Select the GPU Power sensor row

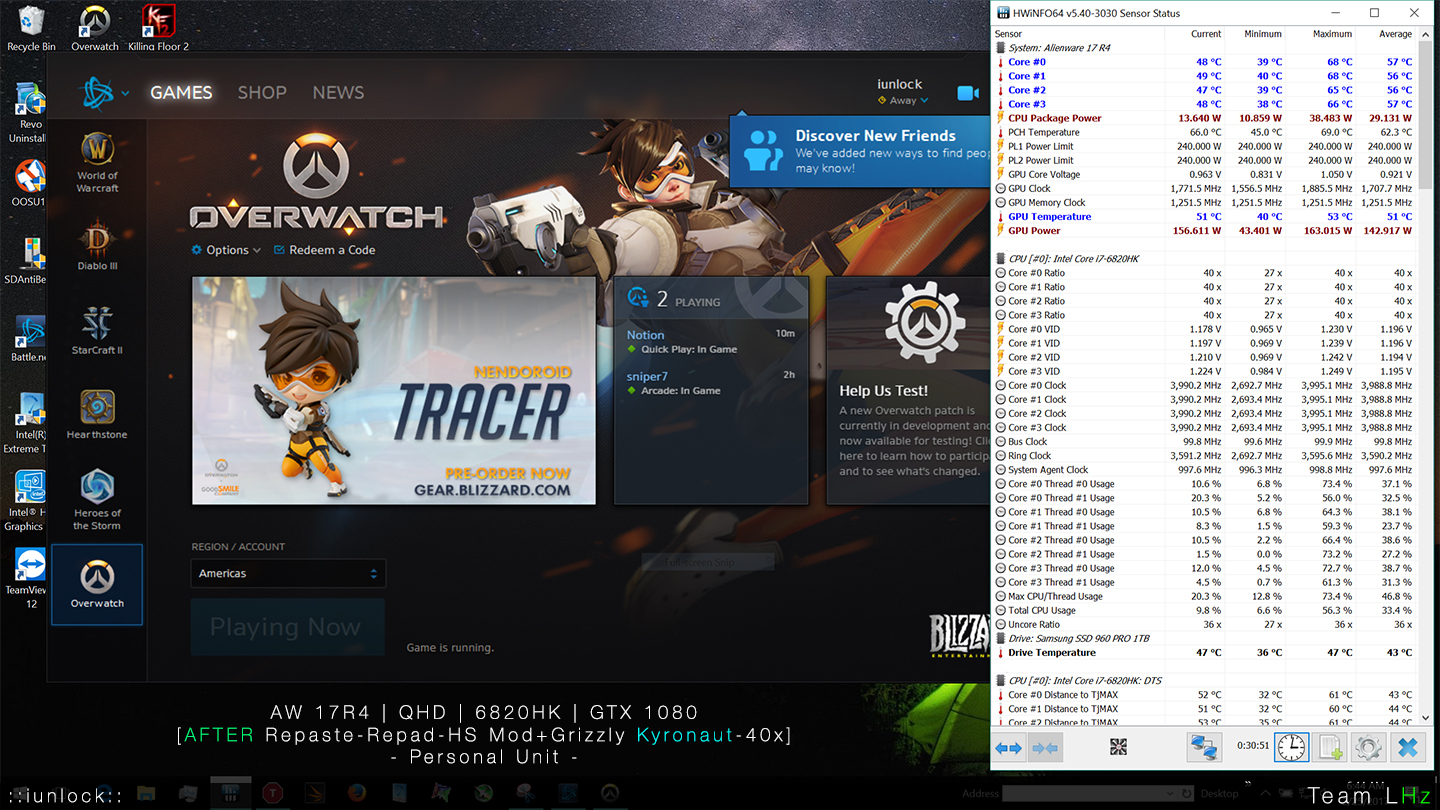(x=1204, y=230)
